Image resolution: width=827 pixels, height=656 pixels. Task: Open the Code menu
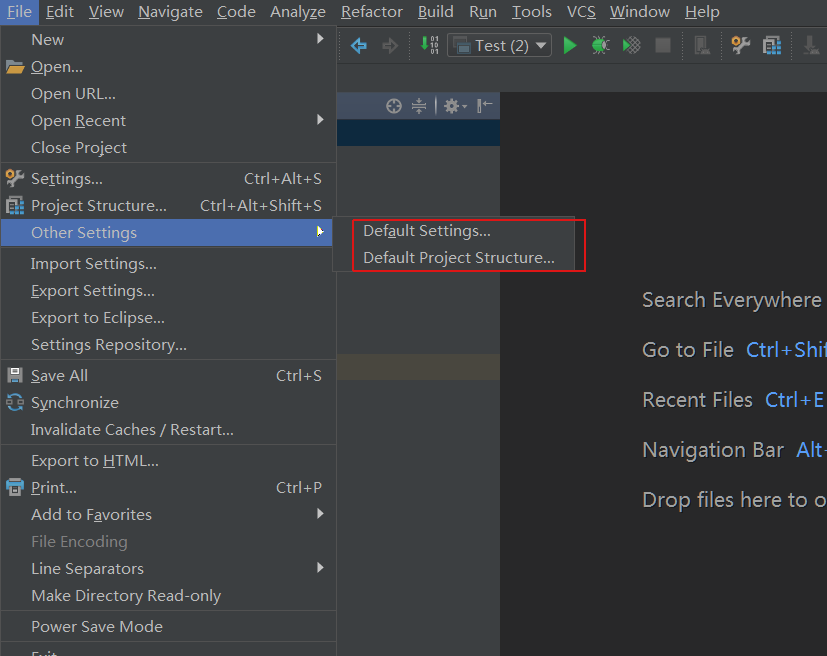tap(236, 12)
